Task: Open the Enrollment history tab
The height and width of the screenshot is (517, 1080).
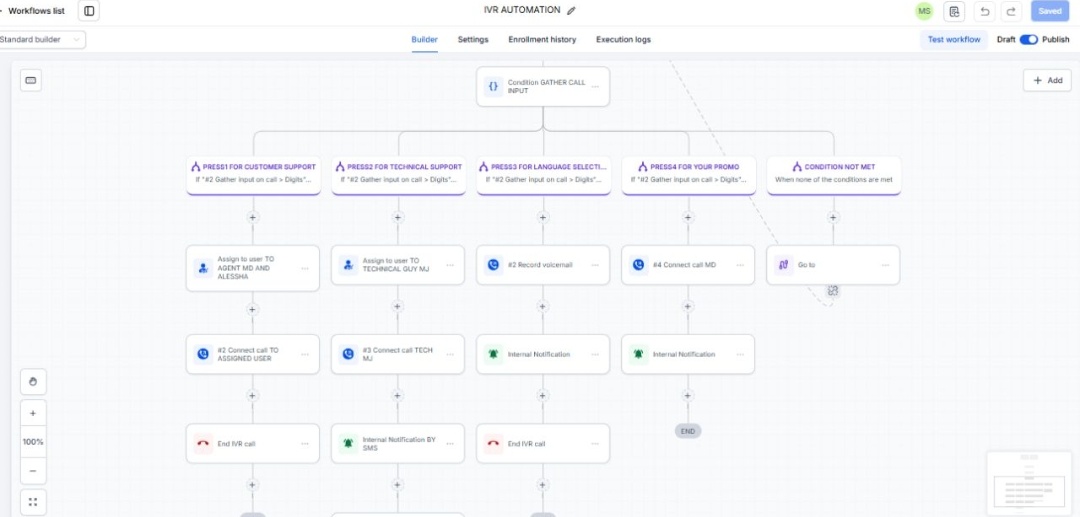Action: (542, 39)
